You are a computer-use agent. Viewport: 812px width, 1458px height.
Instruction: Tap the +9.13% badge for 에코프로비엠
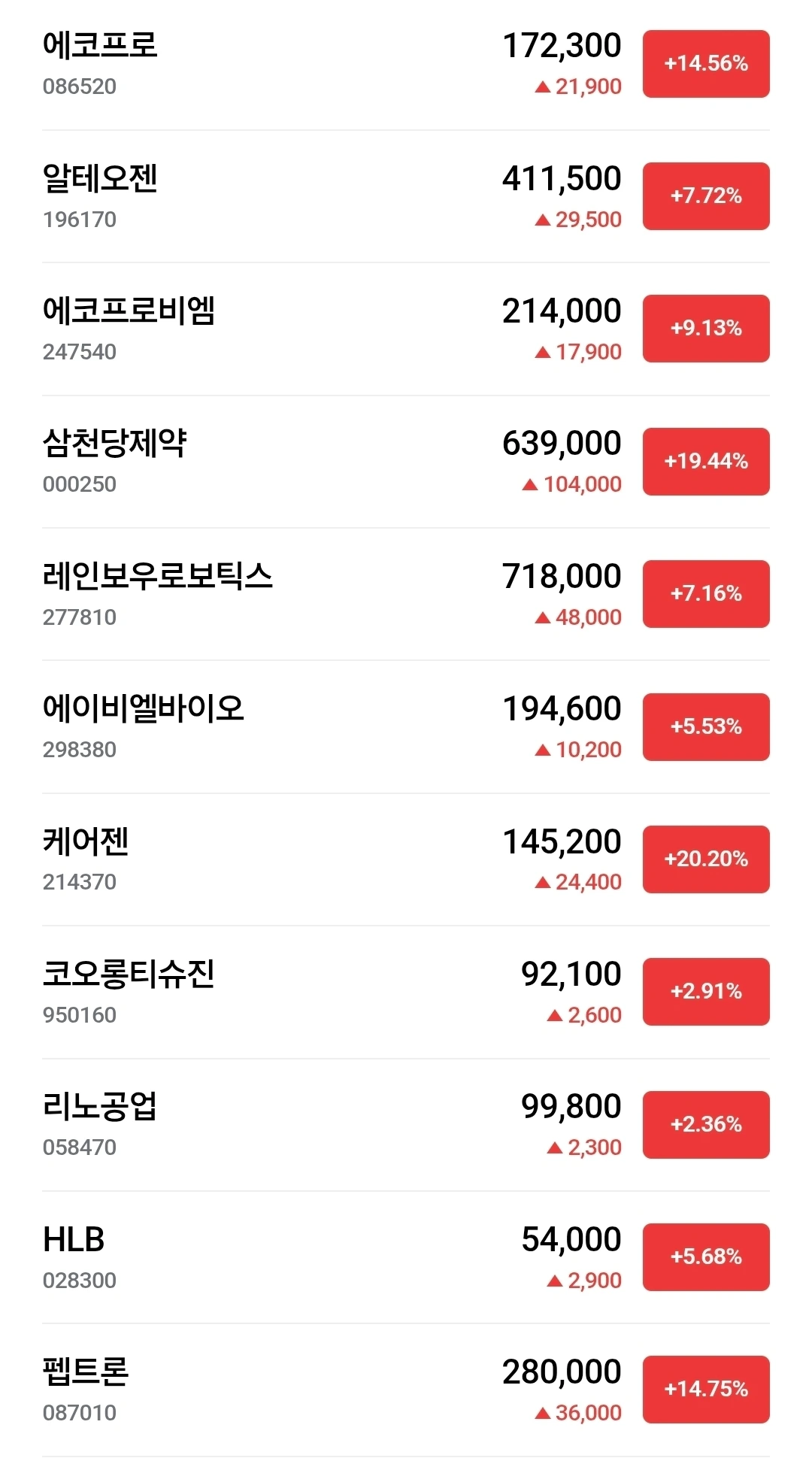[705, 329]
